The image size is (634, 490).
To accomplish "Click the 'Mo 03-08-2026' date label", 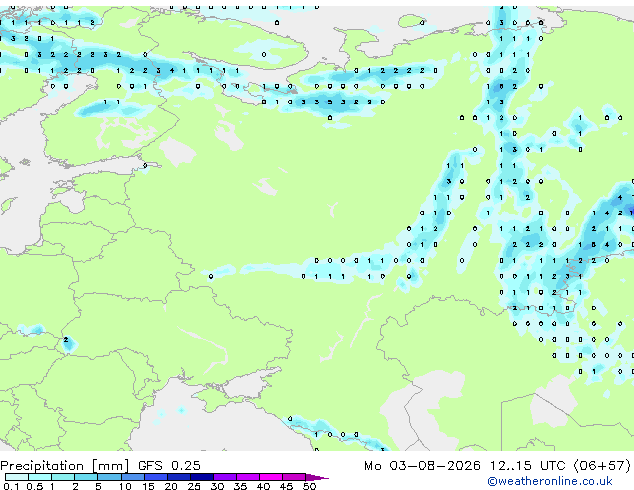I will click(x=422, y=466).
